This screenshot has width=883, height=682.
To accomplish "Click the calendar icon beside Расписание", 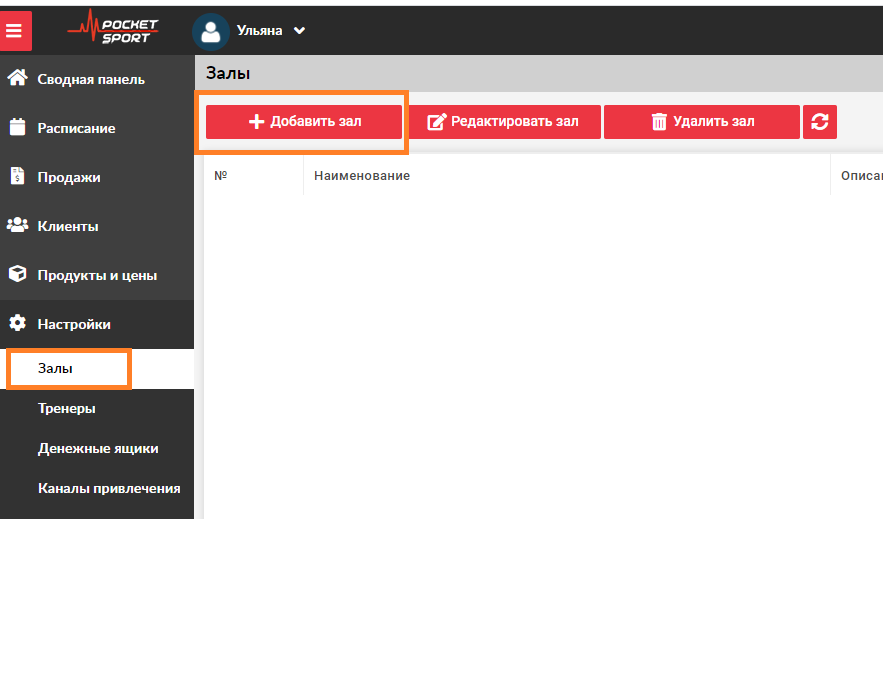I will pyautogui.click(x=17, y=128).
